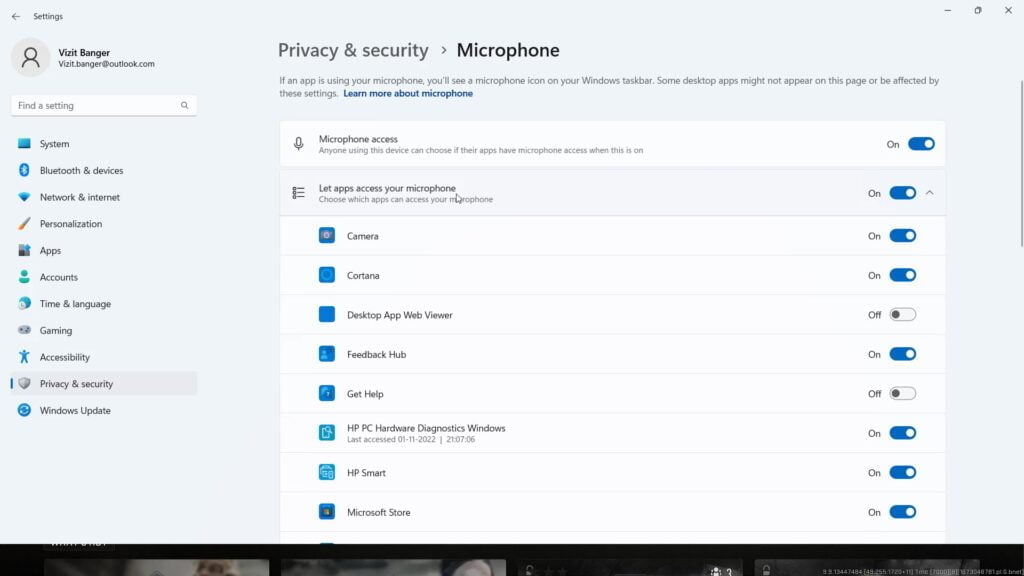Viewport: 1024px width, 576px height.
Task: Click the Get Help app icon
Action: [x=327, y=394]
